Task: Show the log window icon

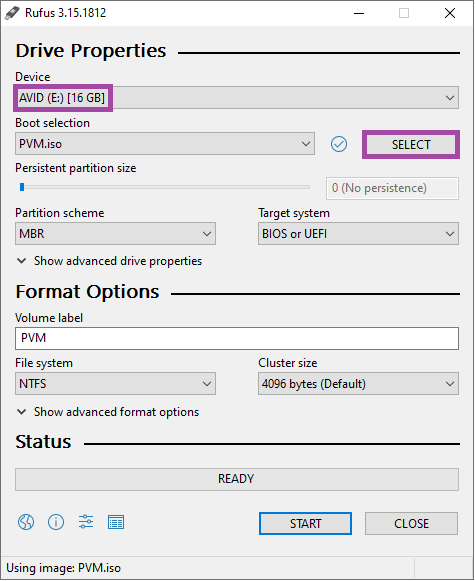Action: [116, 522]
